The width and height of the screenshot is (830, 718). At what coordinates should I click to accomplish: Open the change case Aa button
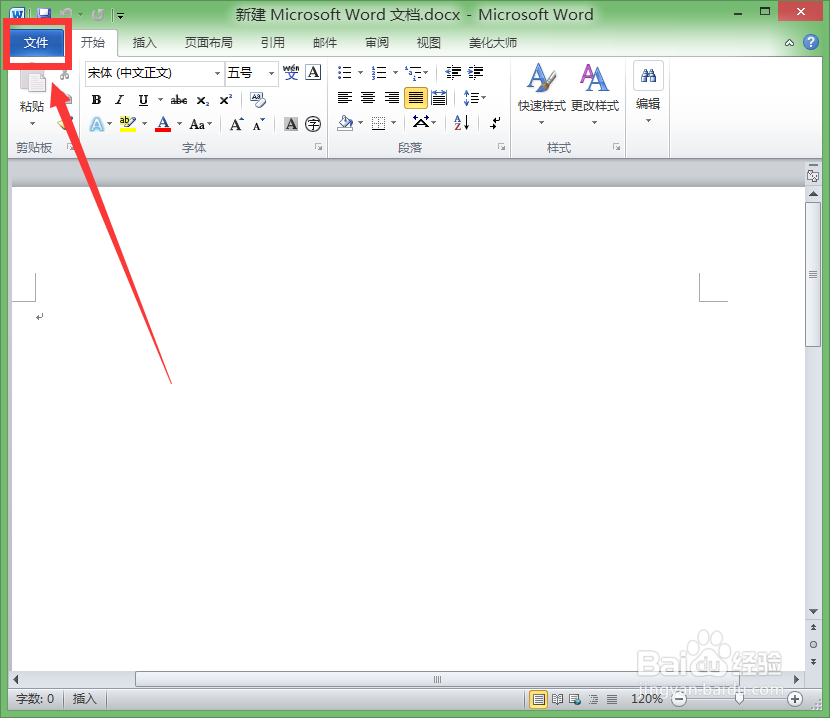200,124
